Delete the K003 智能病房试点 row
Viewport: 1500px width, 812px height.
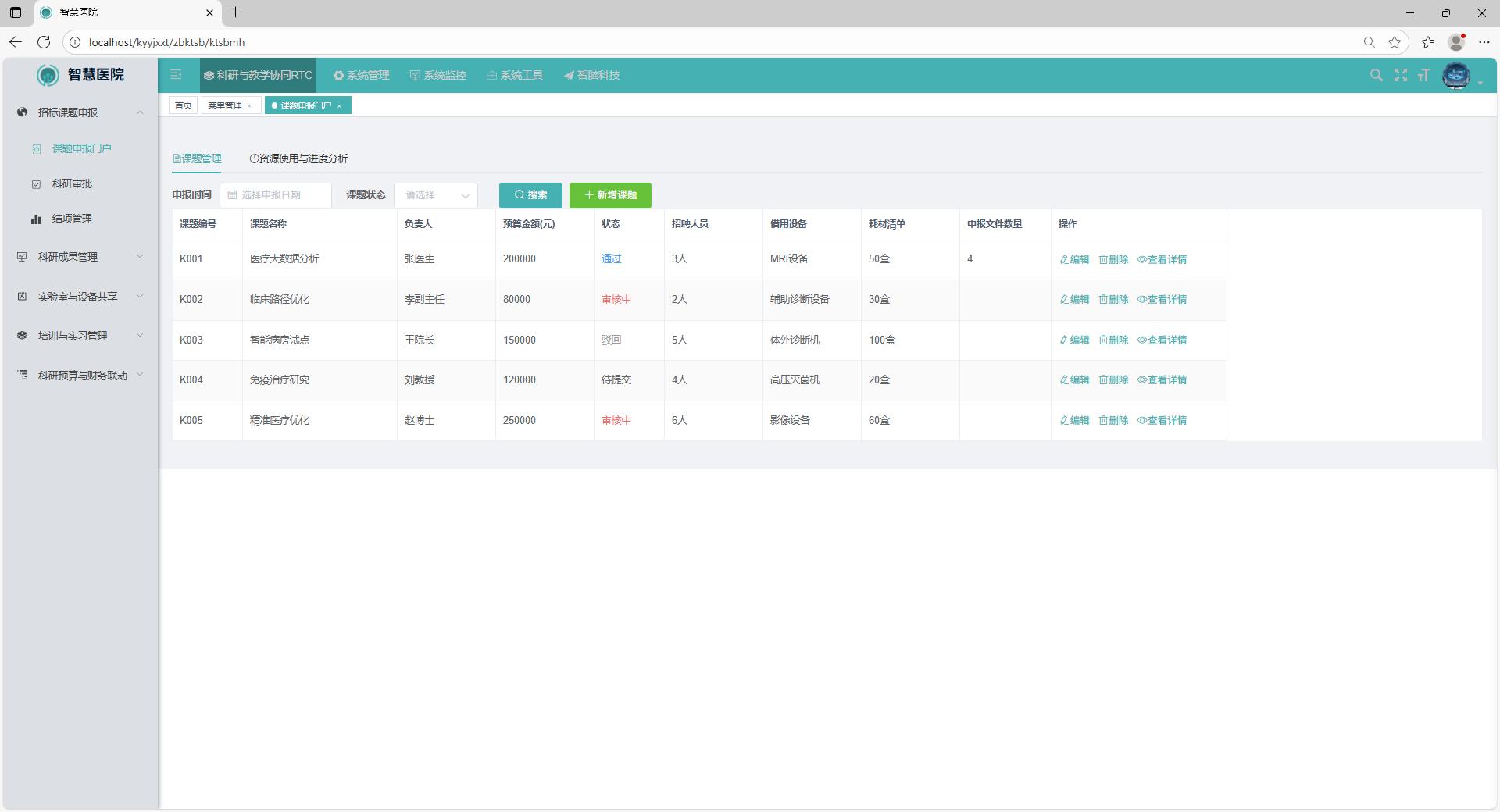(1113, 340)
